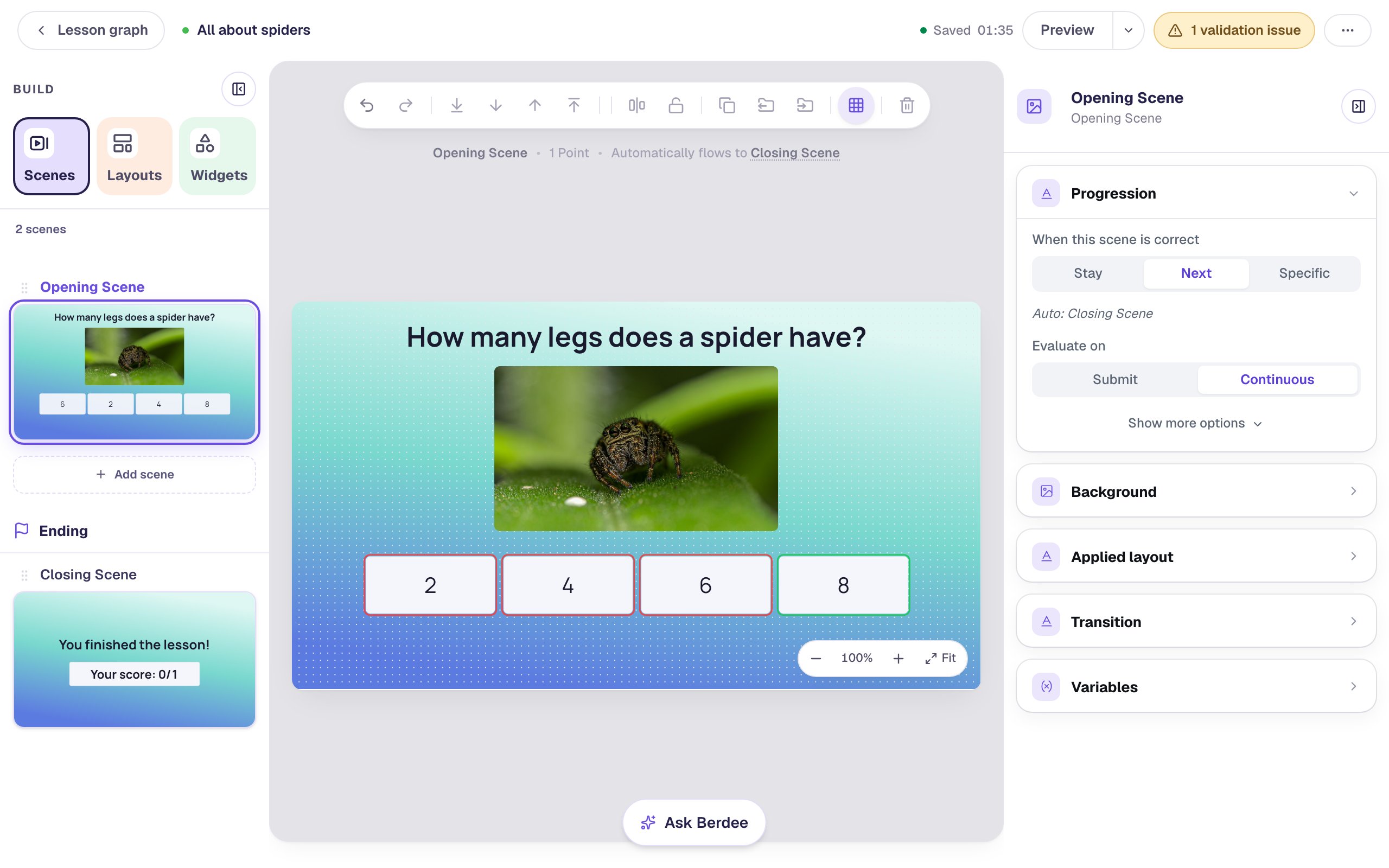Image resolution: width=1389 pixels, height=868 pixels.
Task: Expand the Variables section
Action: 1196,687
